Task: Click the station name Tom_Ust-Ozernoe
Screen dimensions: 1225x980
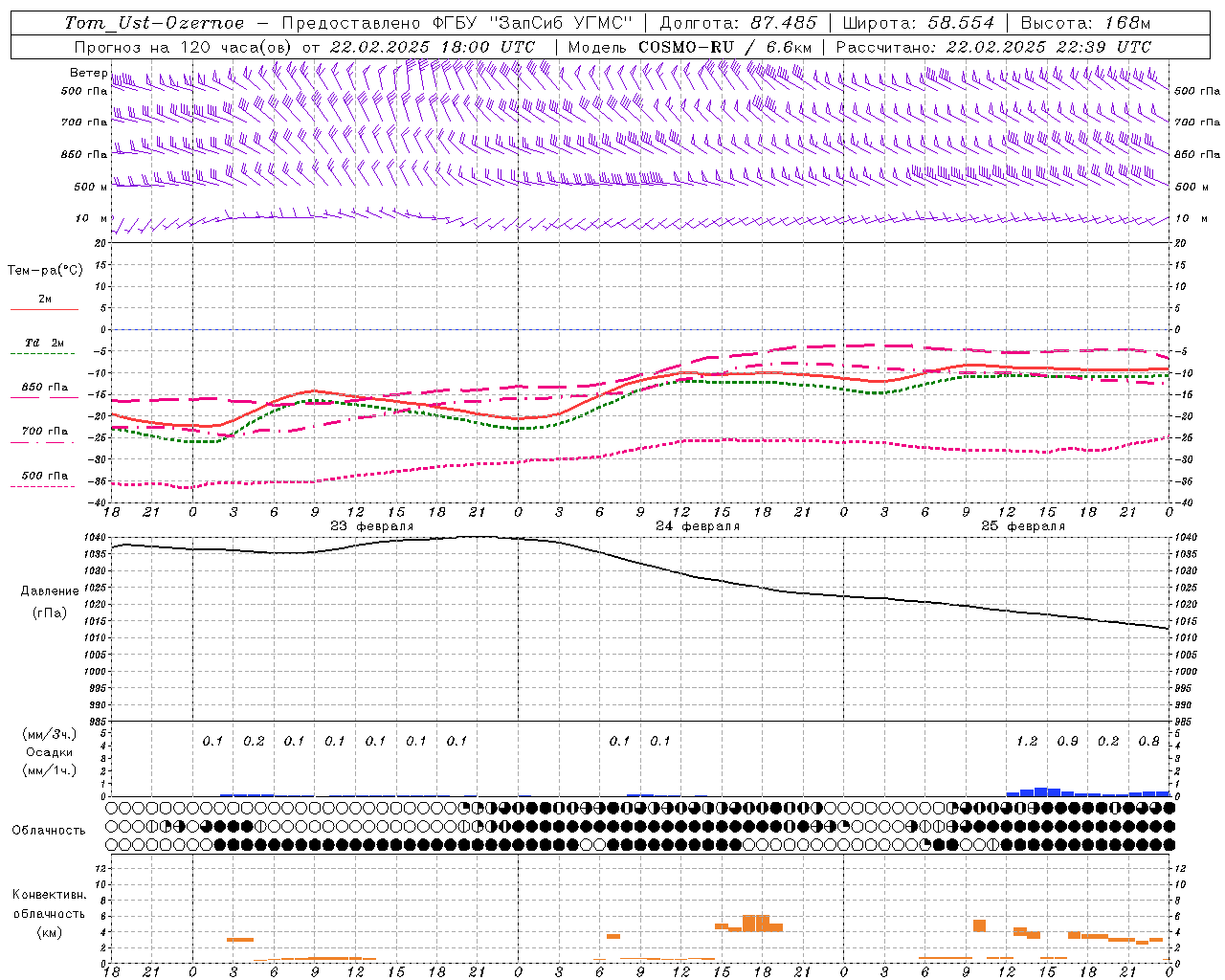Action: (x=154, y=23)
